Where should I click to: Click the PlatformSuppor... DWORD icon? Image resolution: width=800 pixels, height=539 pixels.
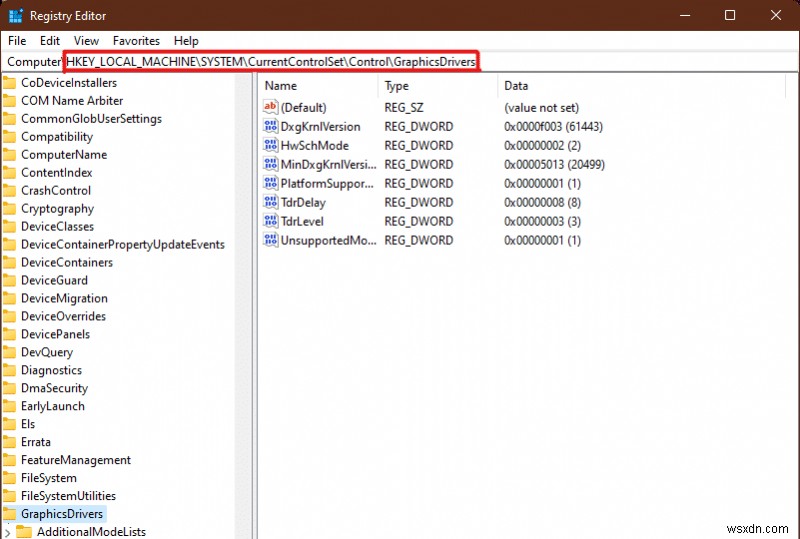(x=270, y=183)
